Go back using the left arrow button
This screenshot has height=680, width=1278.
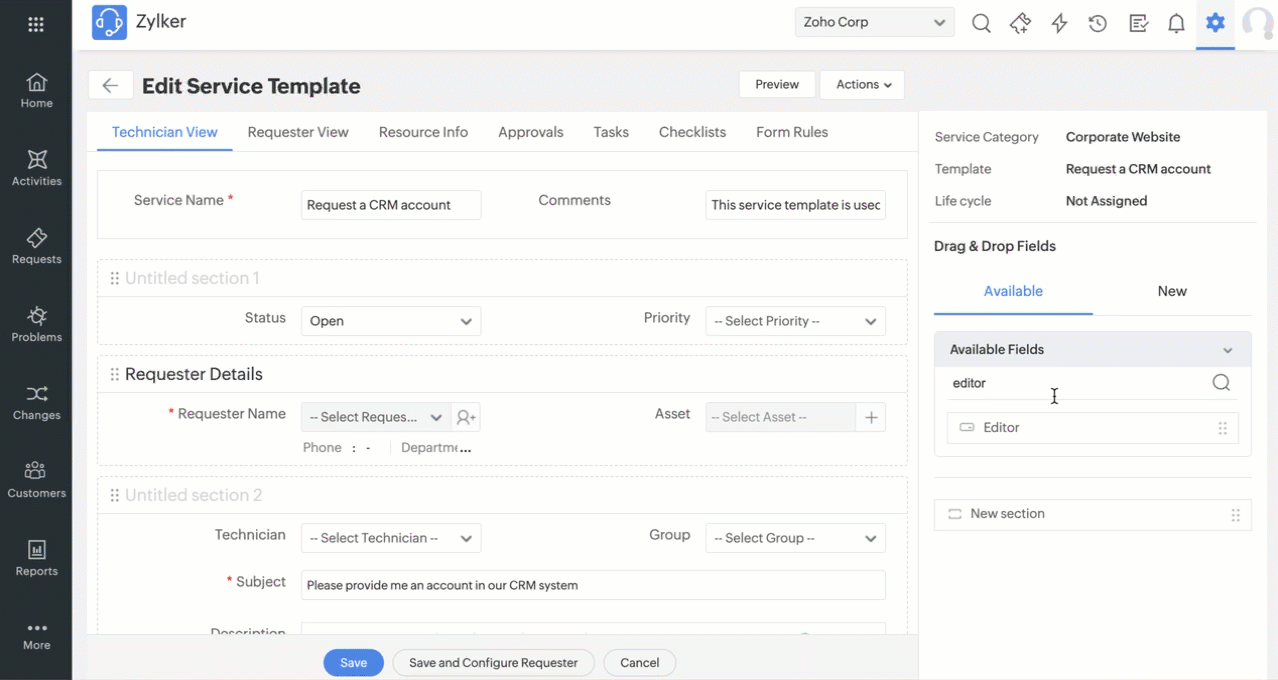[110, 86]
